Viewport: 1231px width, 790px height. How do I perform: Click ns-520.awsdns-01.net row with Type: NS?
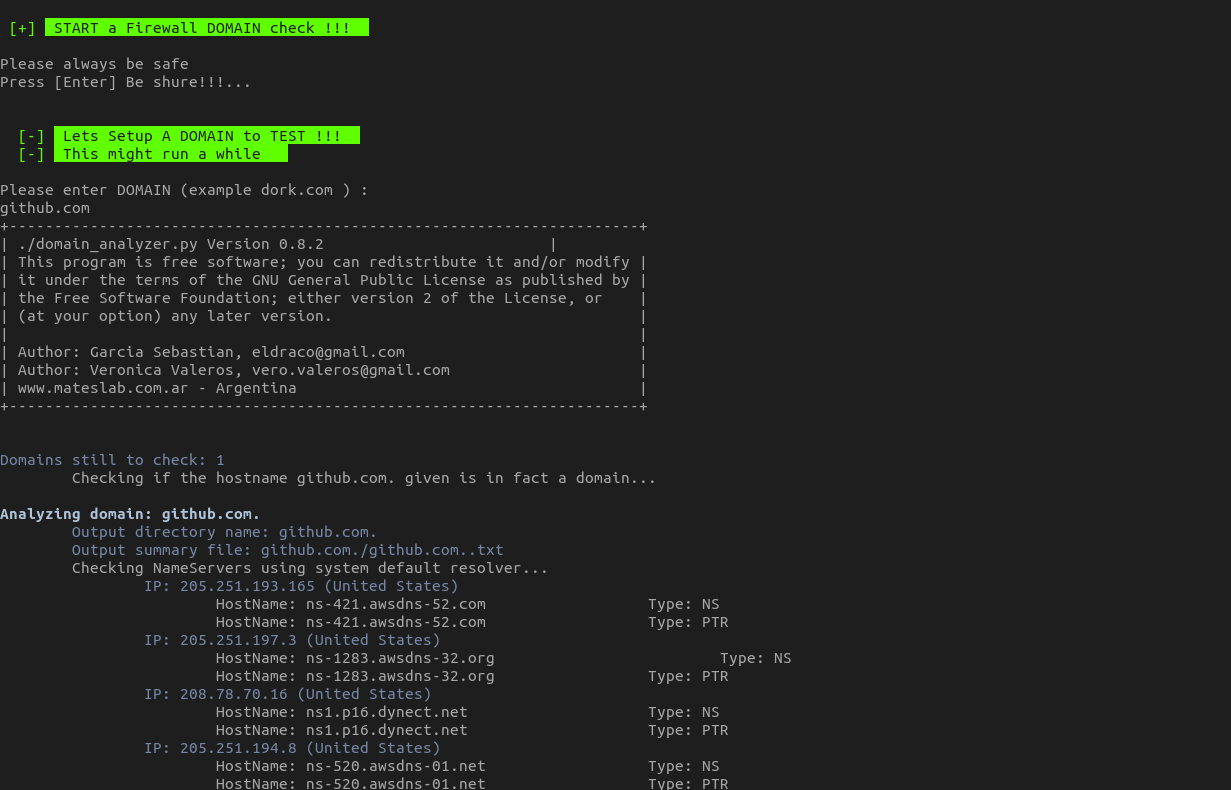click(467, 766)
